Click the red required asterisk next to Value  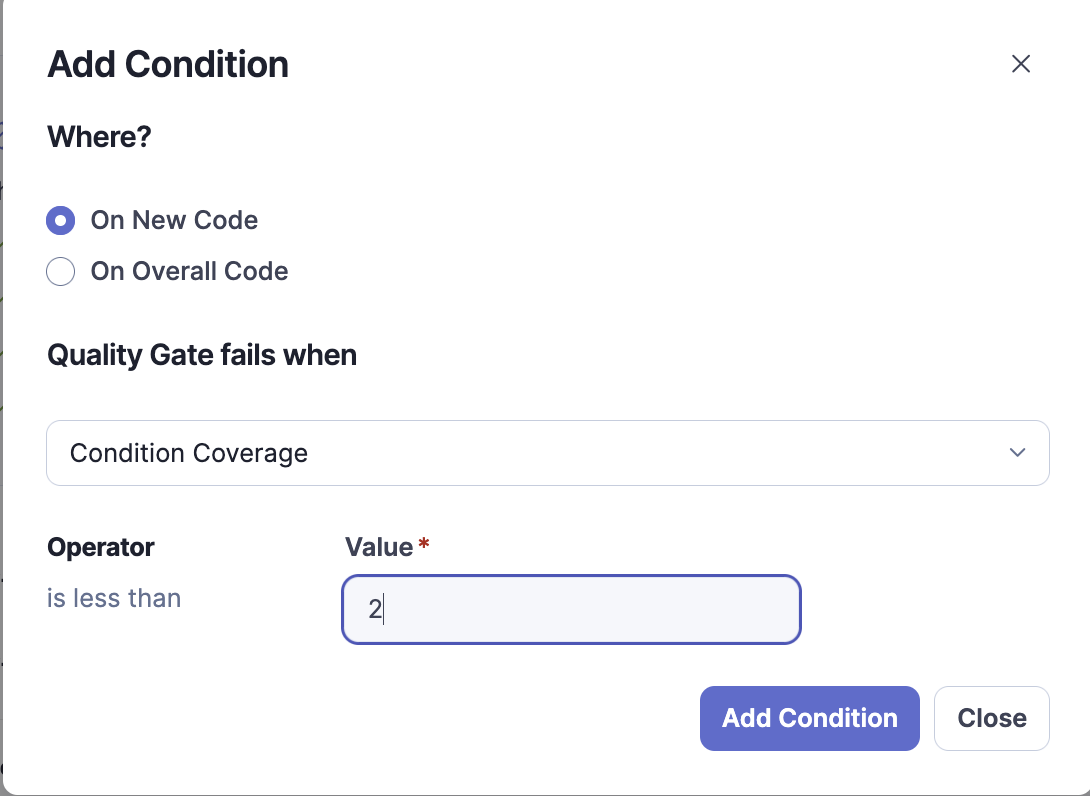click(424, 545)
